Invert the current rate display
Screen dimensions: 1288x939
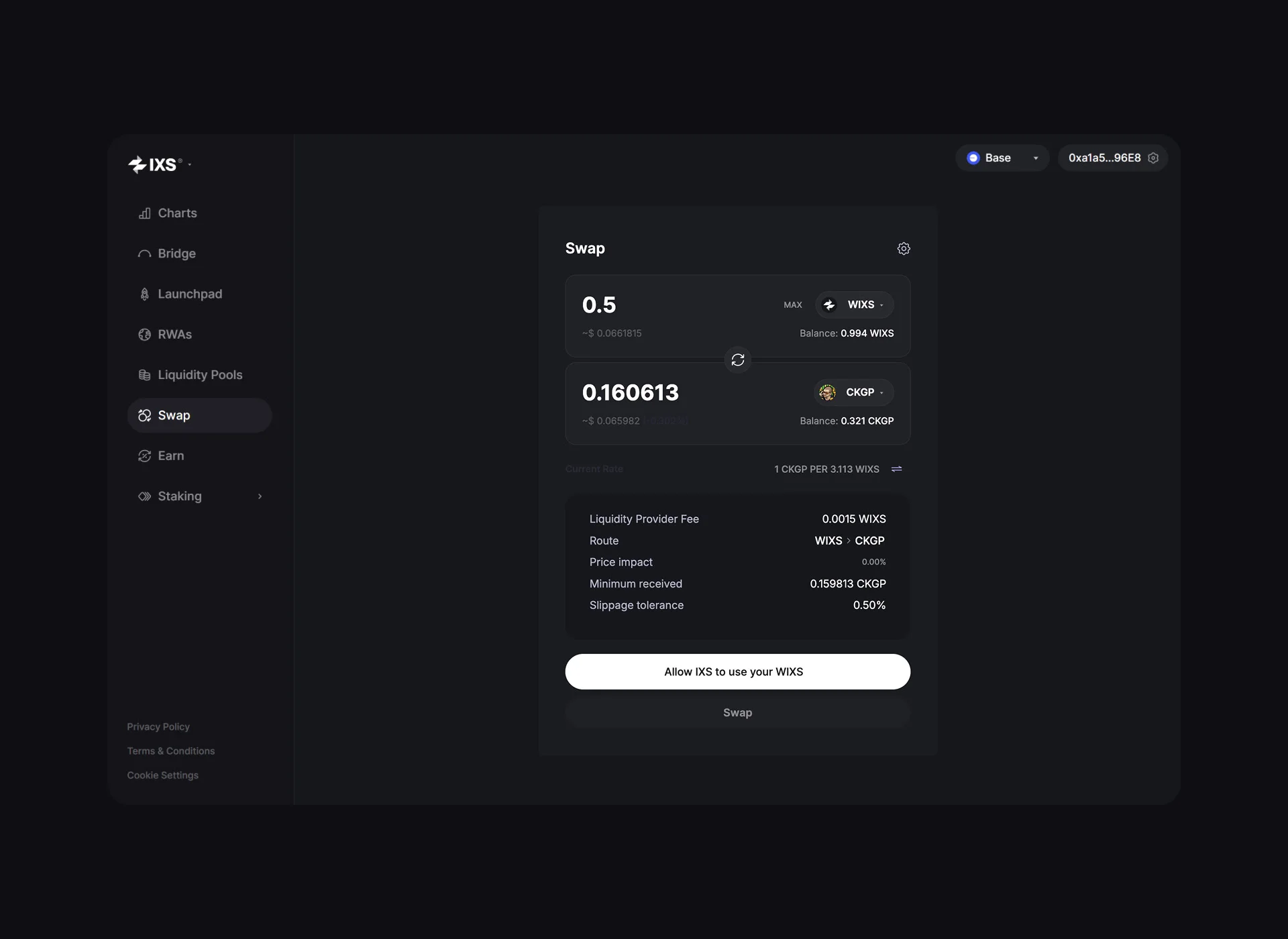[896, 469]
